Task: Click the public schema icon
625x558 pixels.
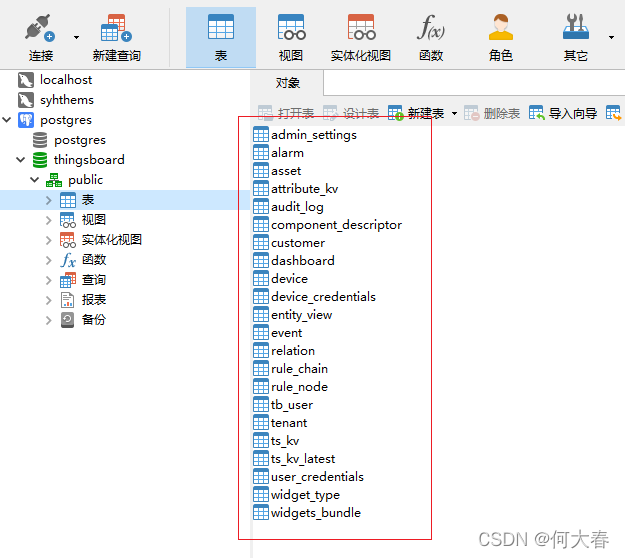Action: pos(54,180)
